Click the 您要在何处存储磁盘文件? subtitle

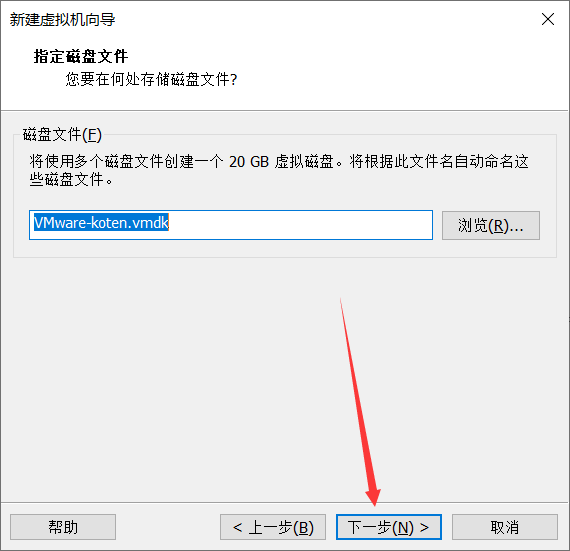coord(151,79)
